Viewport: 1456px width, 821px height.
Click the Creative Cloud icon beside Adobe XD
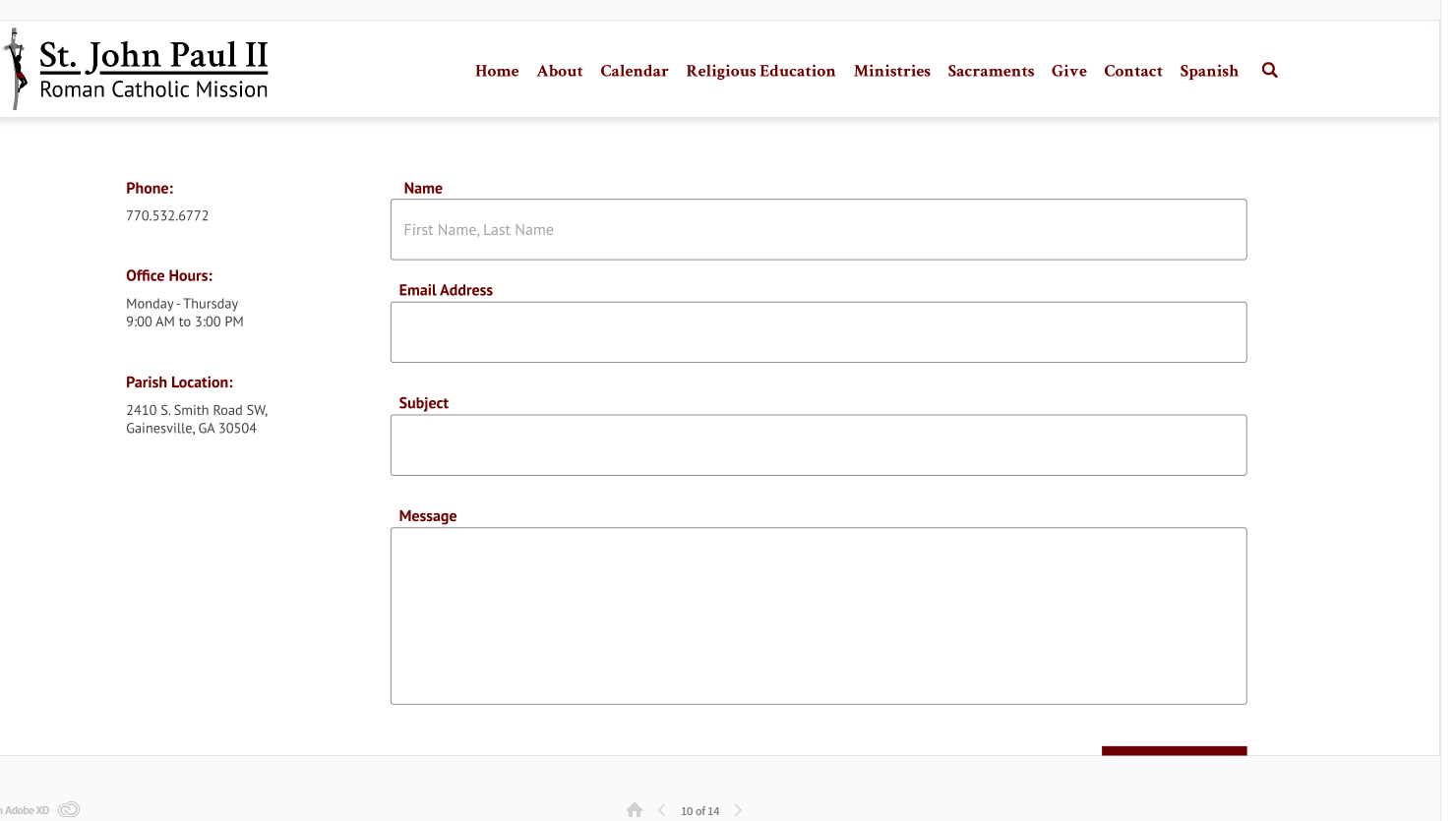click(69, 809)
